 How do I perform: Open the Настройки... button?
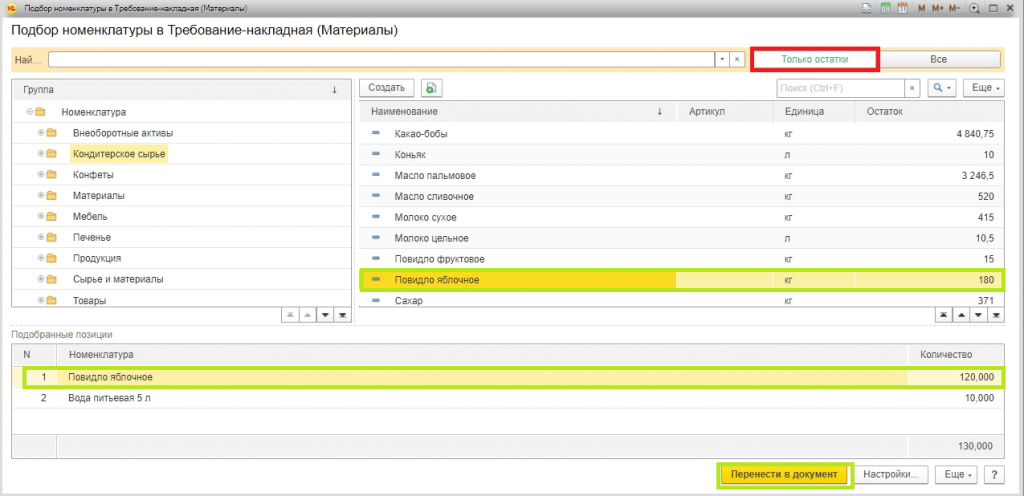click(x=891, y=474)
